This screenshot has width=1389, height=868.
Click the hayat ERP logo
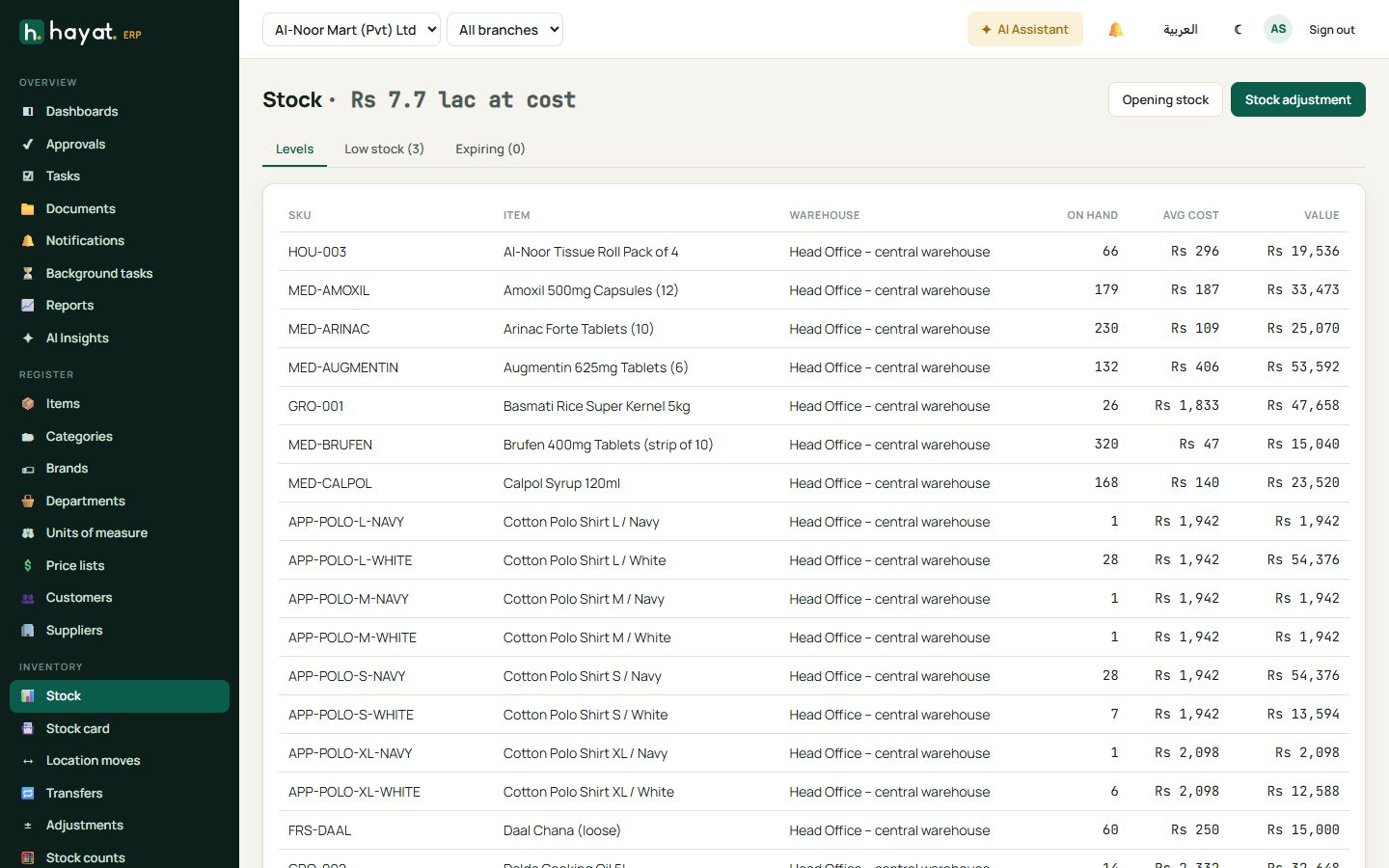pos(81,33)
